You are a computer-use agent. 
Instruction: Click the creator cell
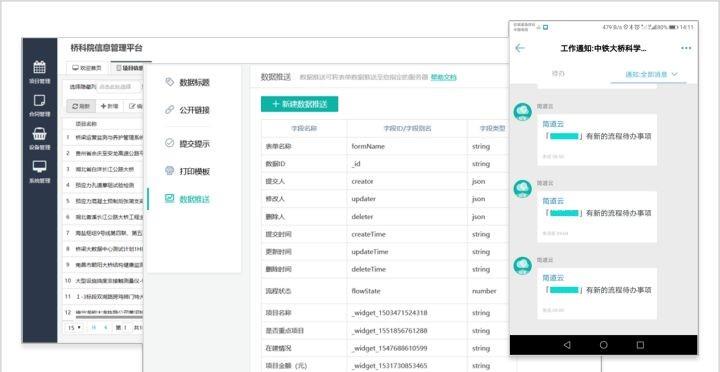(407, 181)
